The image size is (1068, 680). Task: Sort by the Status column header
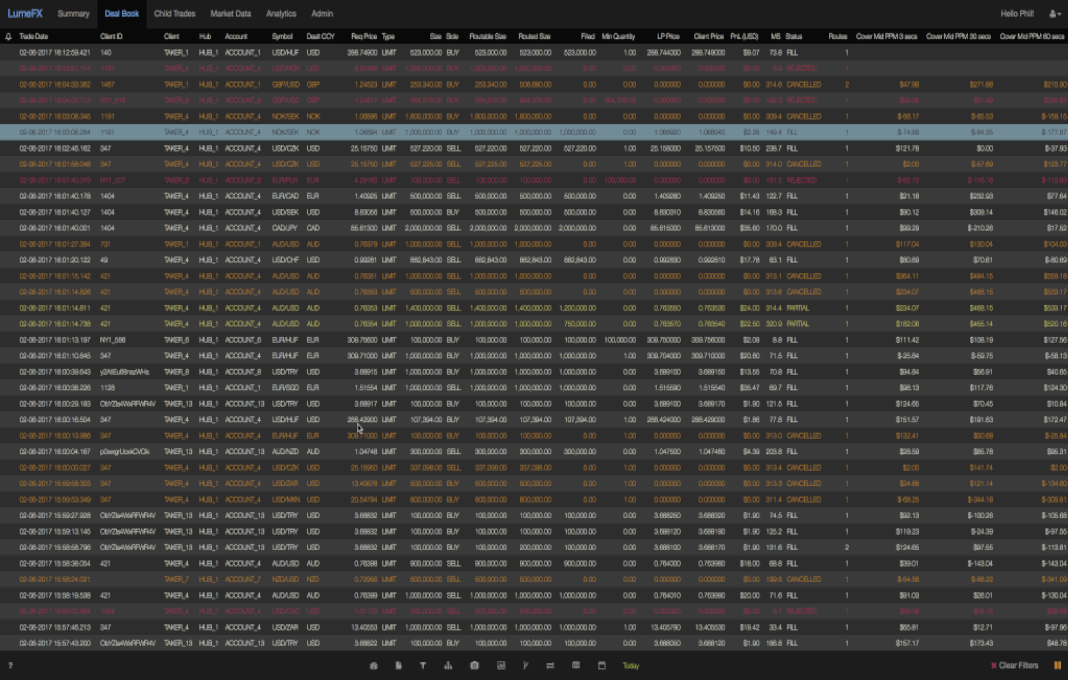[x=794, y=37]
